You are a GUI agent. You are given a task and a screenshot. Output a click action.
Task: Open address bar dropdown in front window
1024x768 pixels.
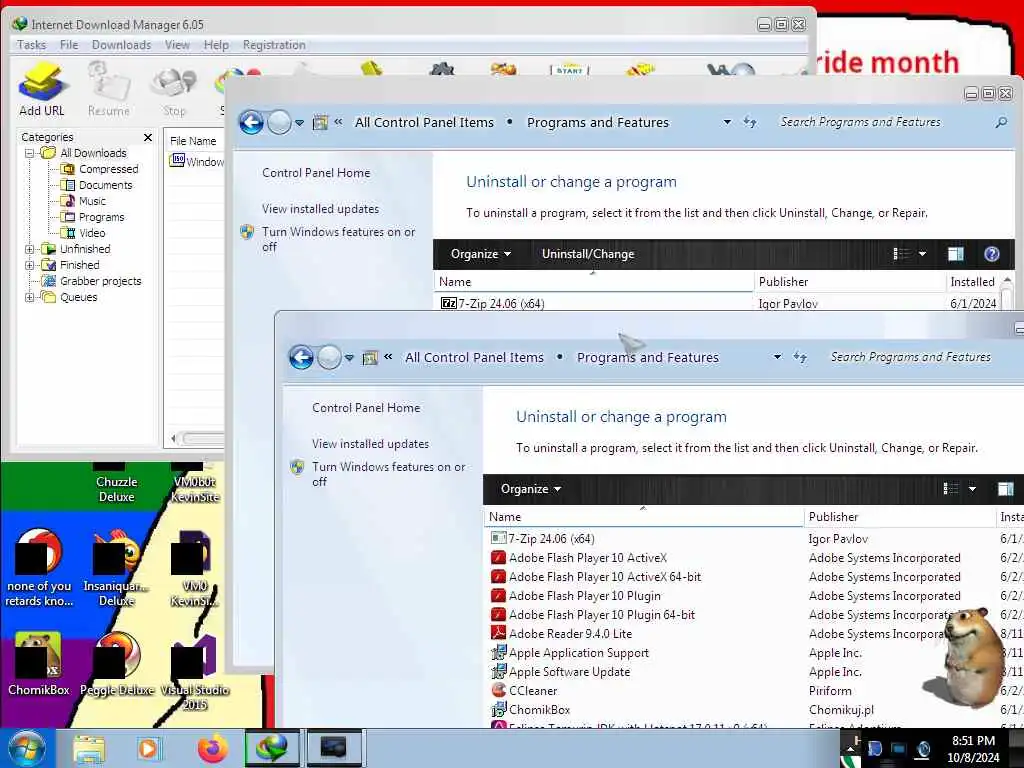point(777,357)
